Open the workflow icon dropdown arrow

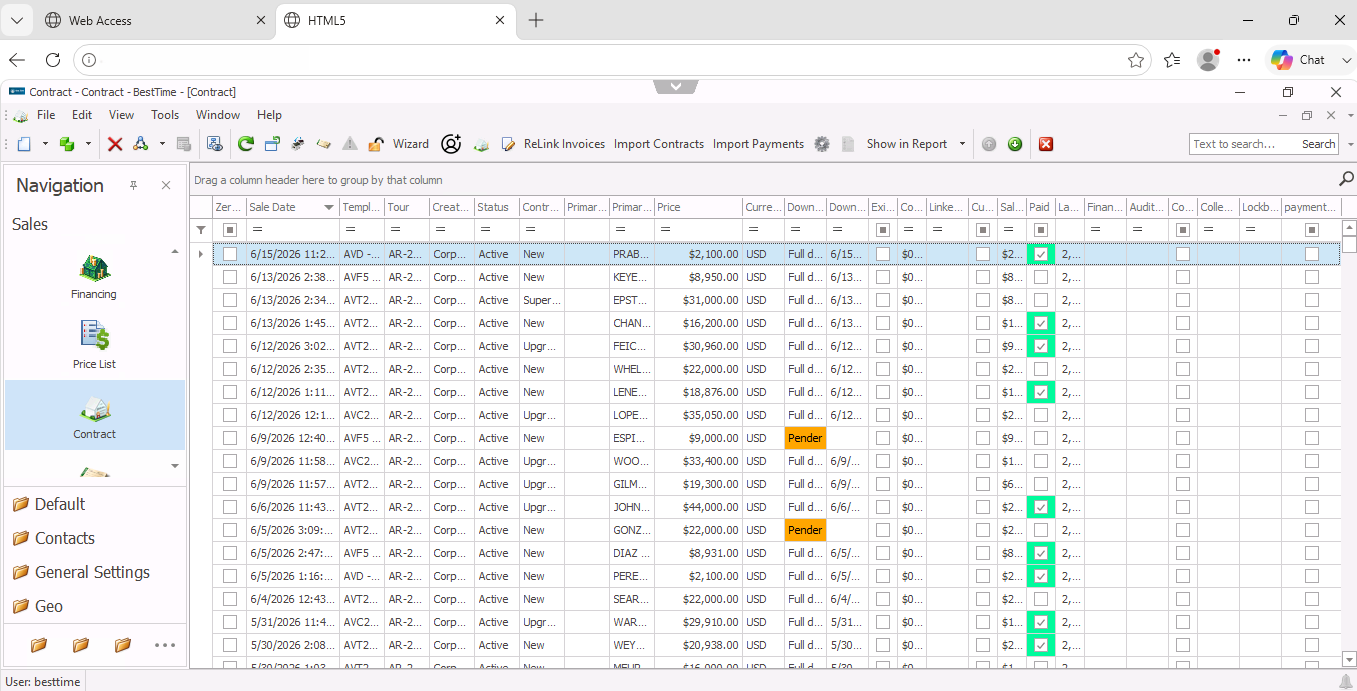point(162,144)
